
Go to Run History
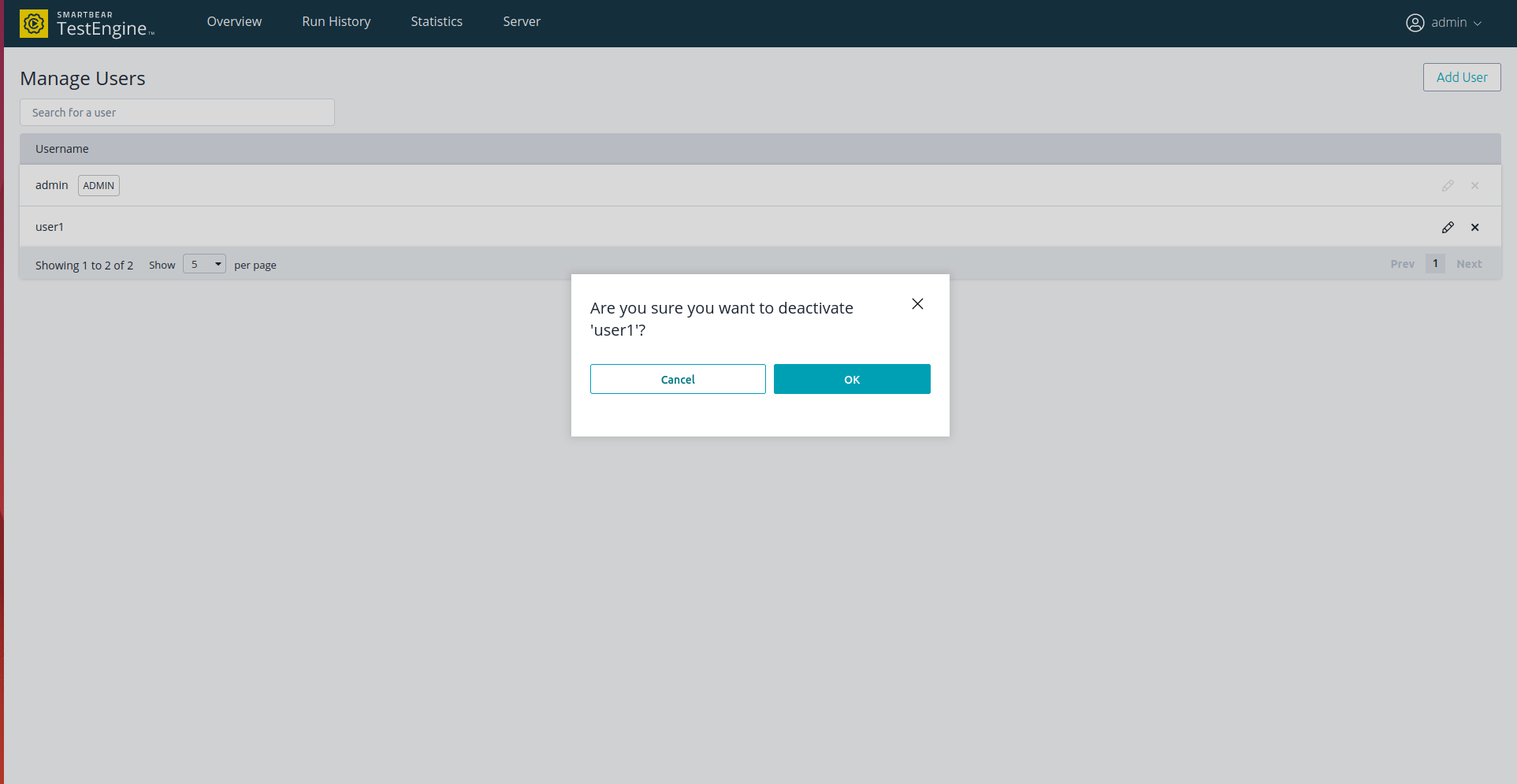click(336, 22)
